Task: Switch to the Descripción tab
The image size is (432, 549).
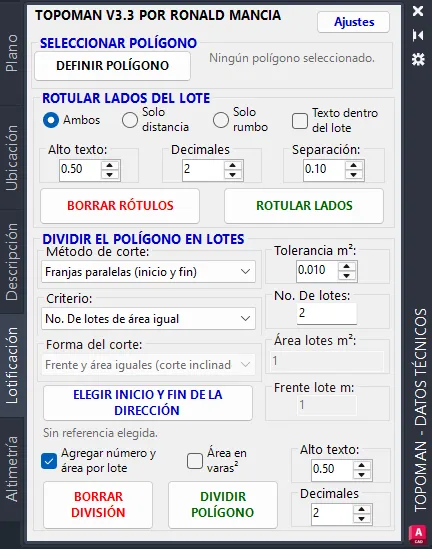Action: (x=12, y=262)
